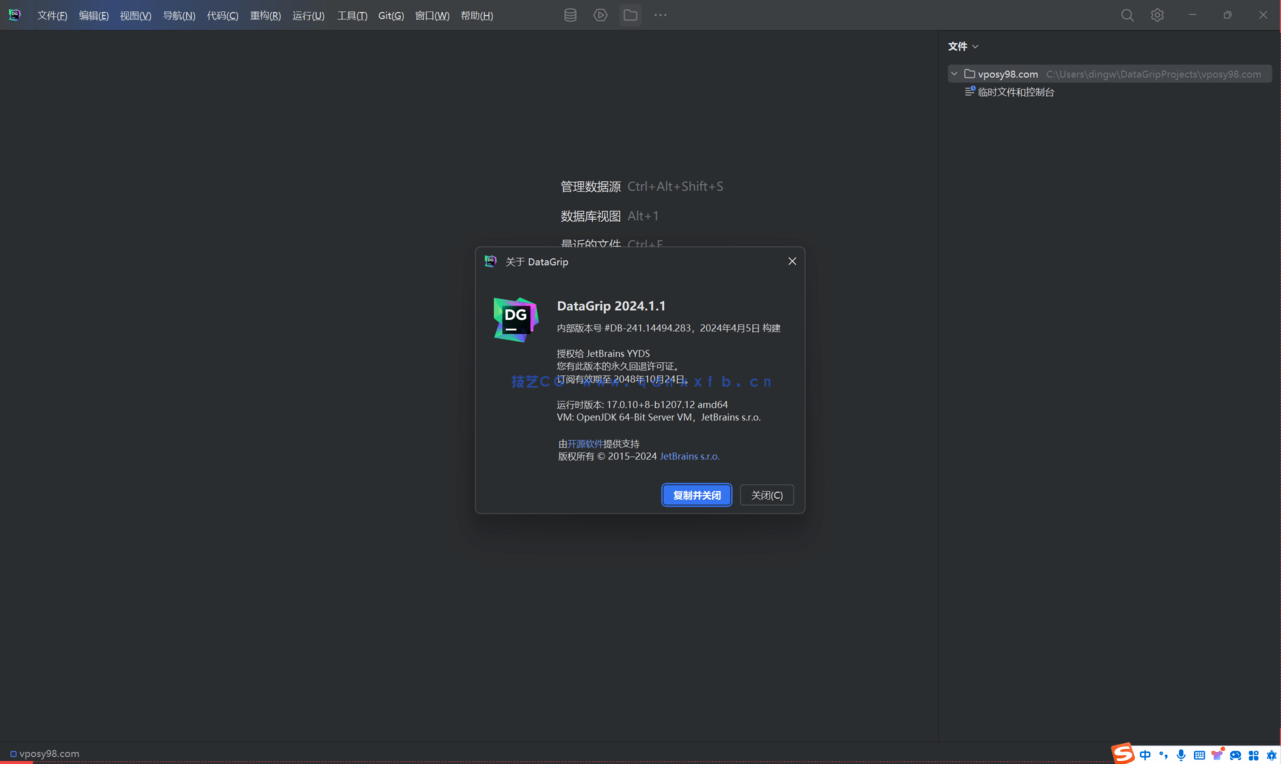
Task: Toggle Chinese/English input via 中 indicator
Action: tap(1144, 753)
